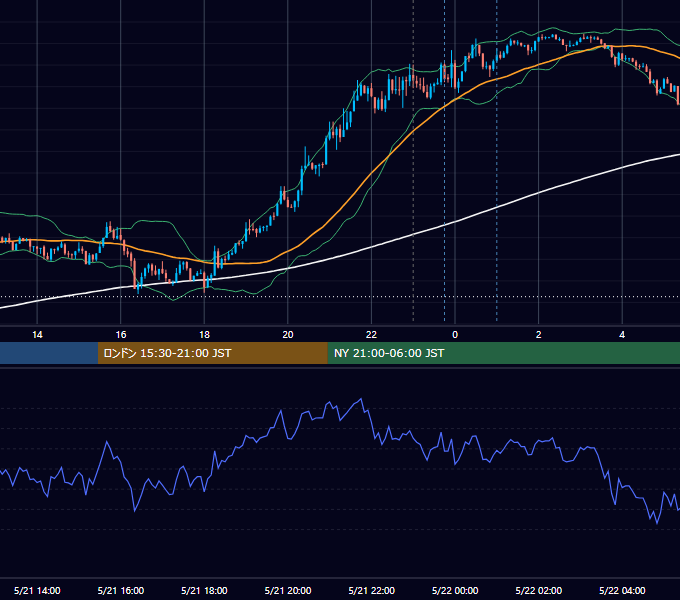Click the 4 hour axis label
This screenshot has height=600, width=680.
622,335
